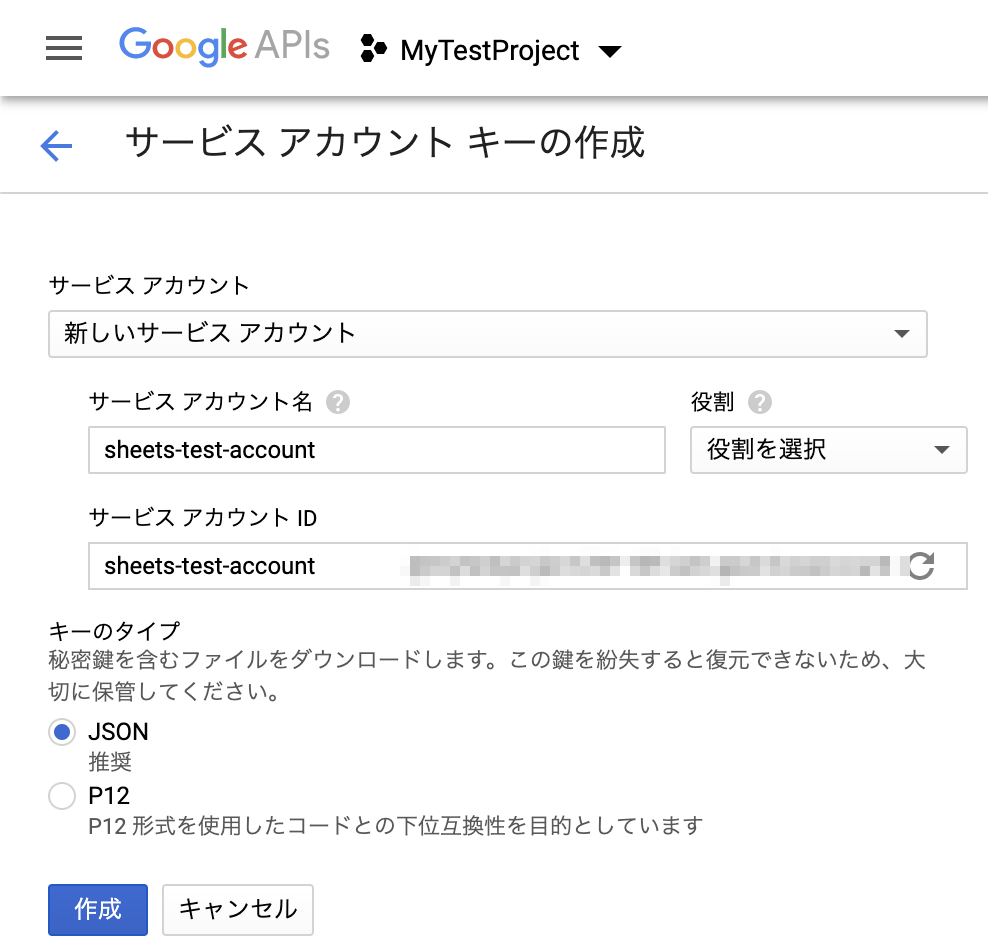The height and width of the screenshot is (950, 988).
Task: Click the キャンセル button
Action: pyautogui.click(x=237, y=910)
